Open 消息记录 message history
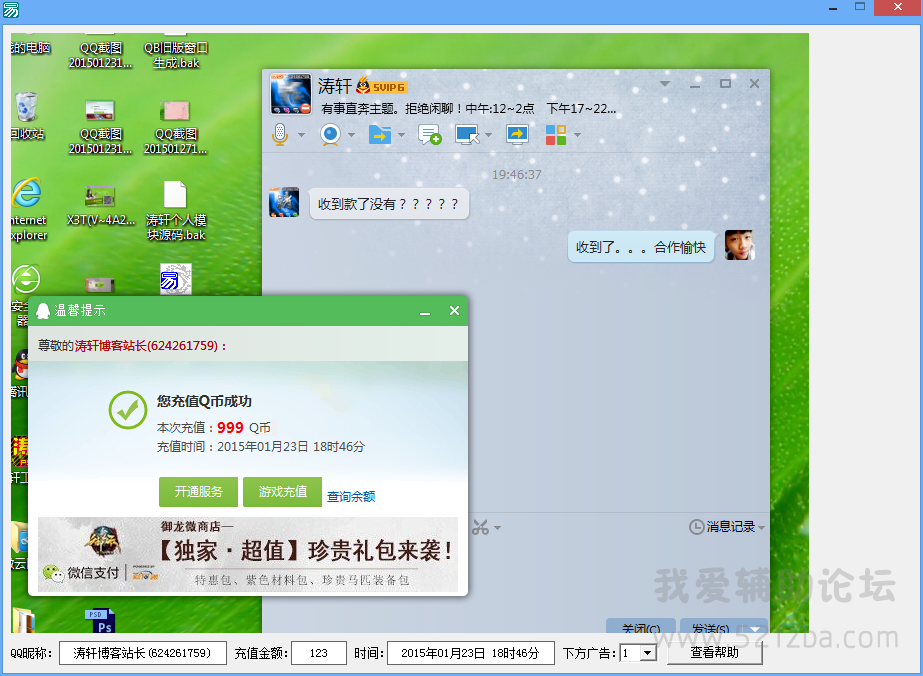The height and width of the screenshot is (676, 923). [x=727, y=526]
